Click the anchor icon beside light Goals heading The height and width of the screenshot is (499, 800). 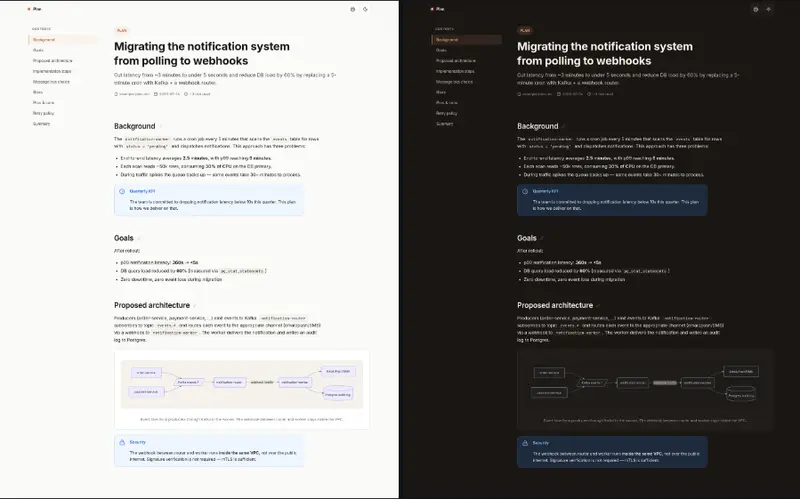point(139,238)
